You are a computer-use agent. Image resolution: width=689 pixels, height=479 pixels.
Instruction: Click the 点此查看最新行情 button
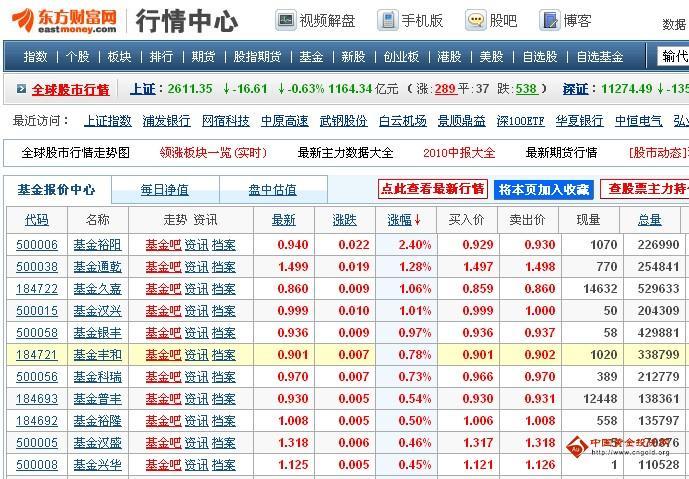[x=433, y=189]
